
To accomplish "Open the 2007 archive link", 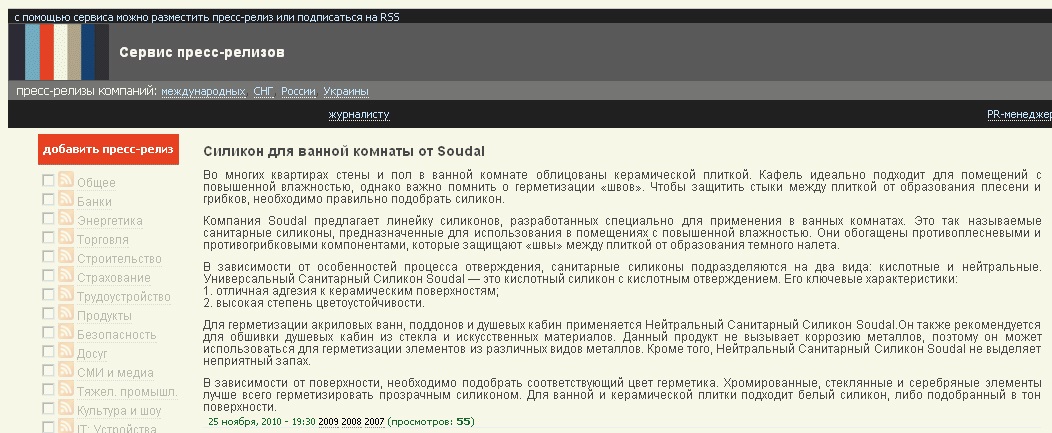I will (x=374, y=422).
